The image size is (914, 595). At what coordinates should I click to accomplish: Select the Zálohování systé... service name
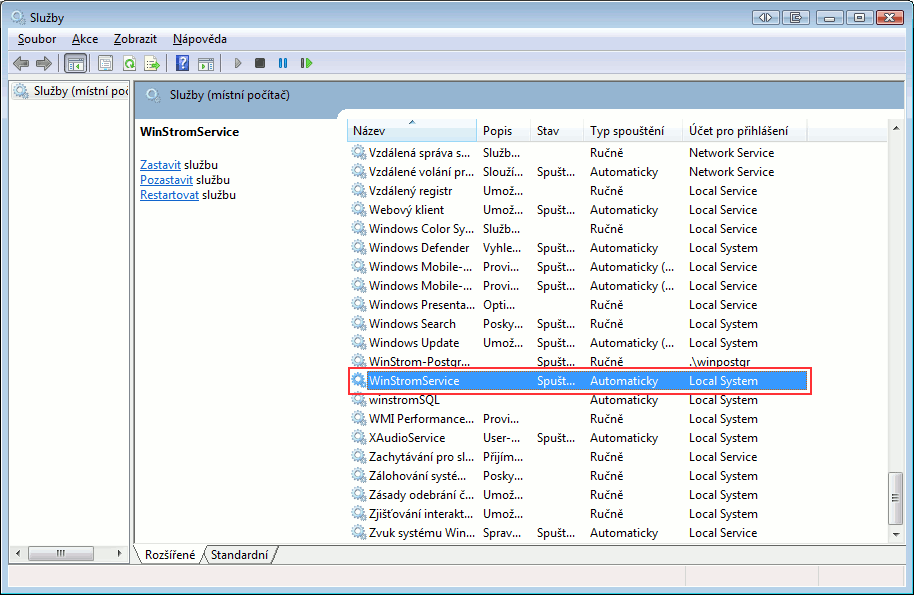coord(417,476)
